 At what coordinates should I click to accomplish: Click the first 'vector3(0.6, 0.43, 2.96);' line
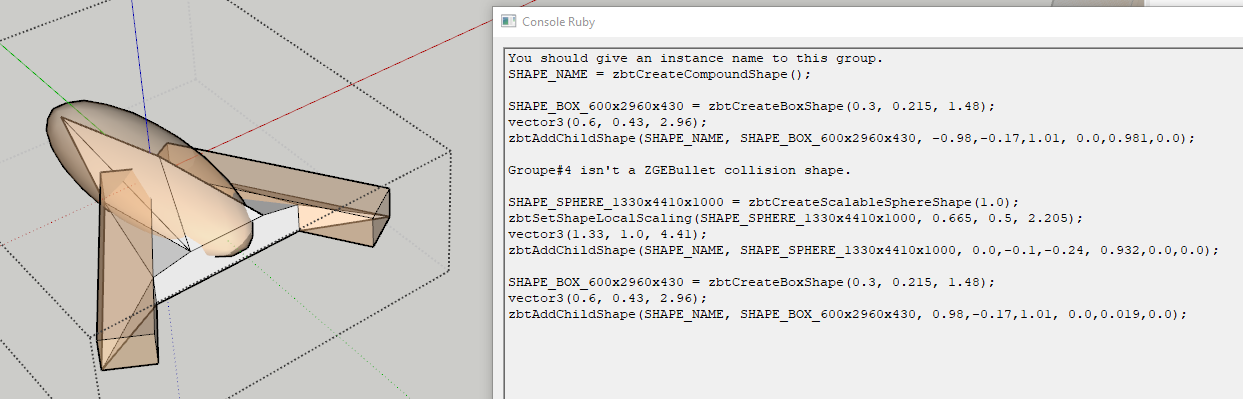coord(607,121)
